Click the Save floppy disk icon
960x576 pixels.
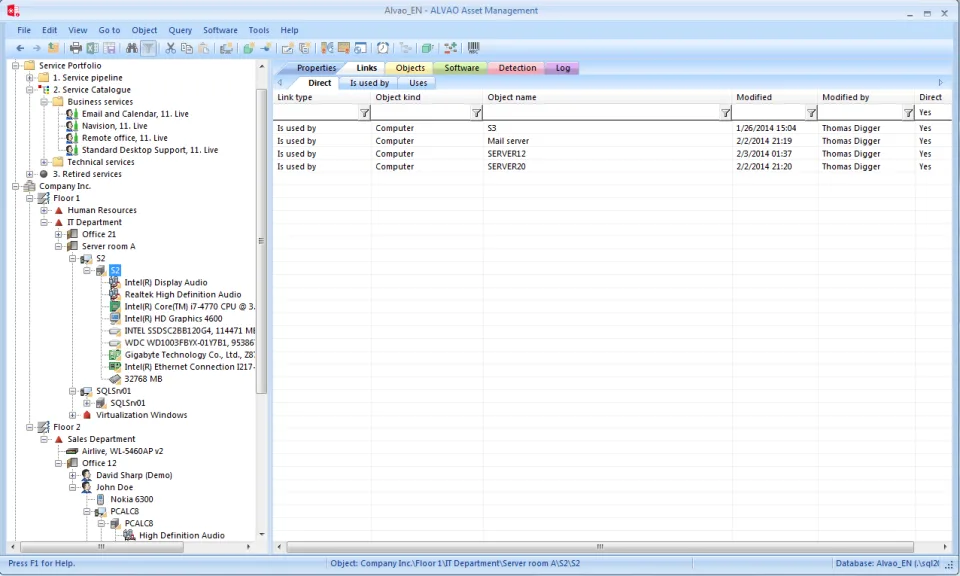coord(110,48)
